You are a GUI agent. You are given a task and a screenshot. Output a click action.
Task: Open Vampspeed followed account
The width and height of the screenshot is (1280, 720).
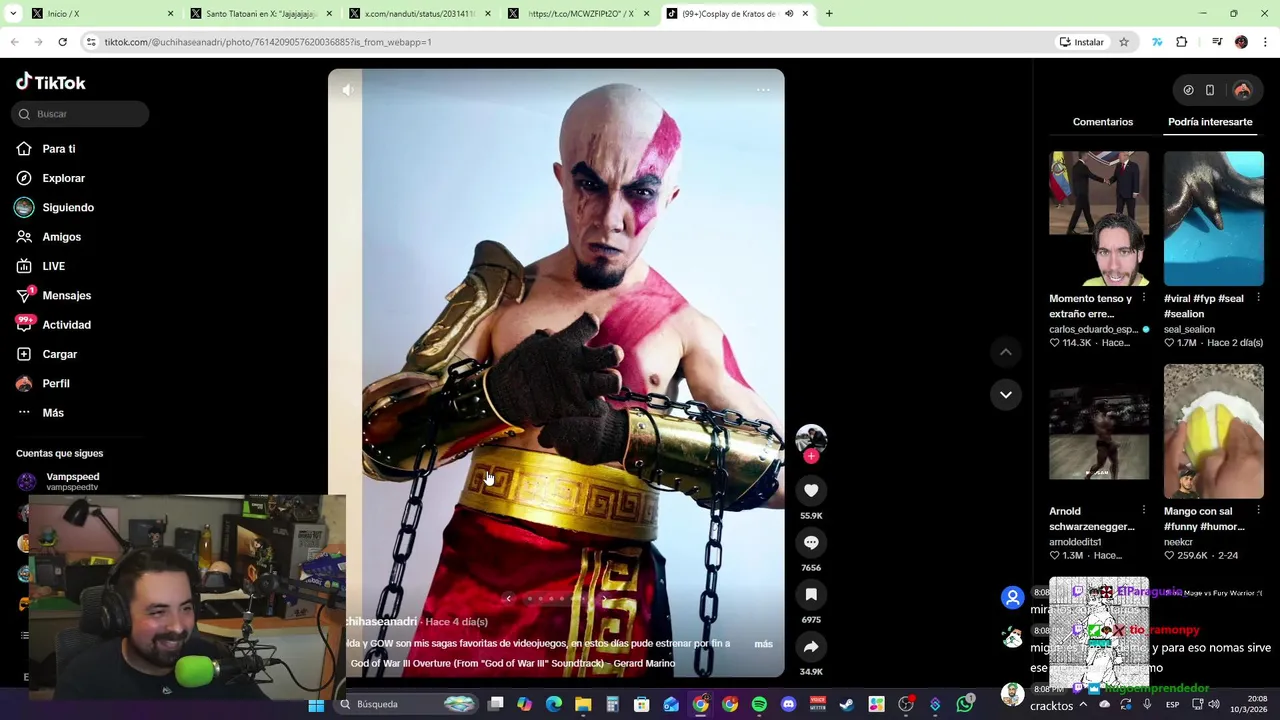coord(72,481)
